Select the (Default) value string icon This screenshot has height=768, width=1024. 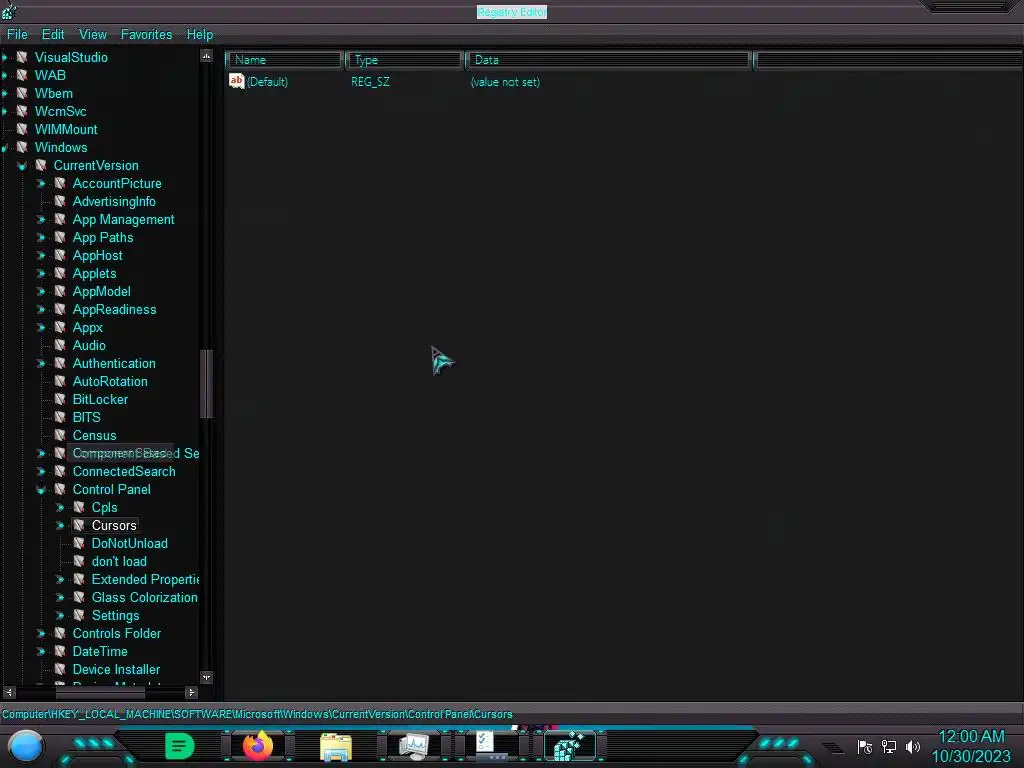236,81
